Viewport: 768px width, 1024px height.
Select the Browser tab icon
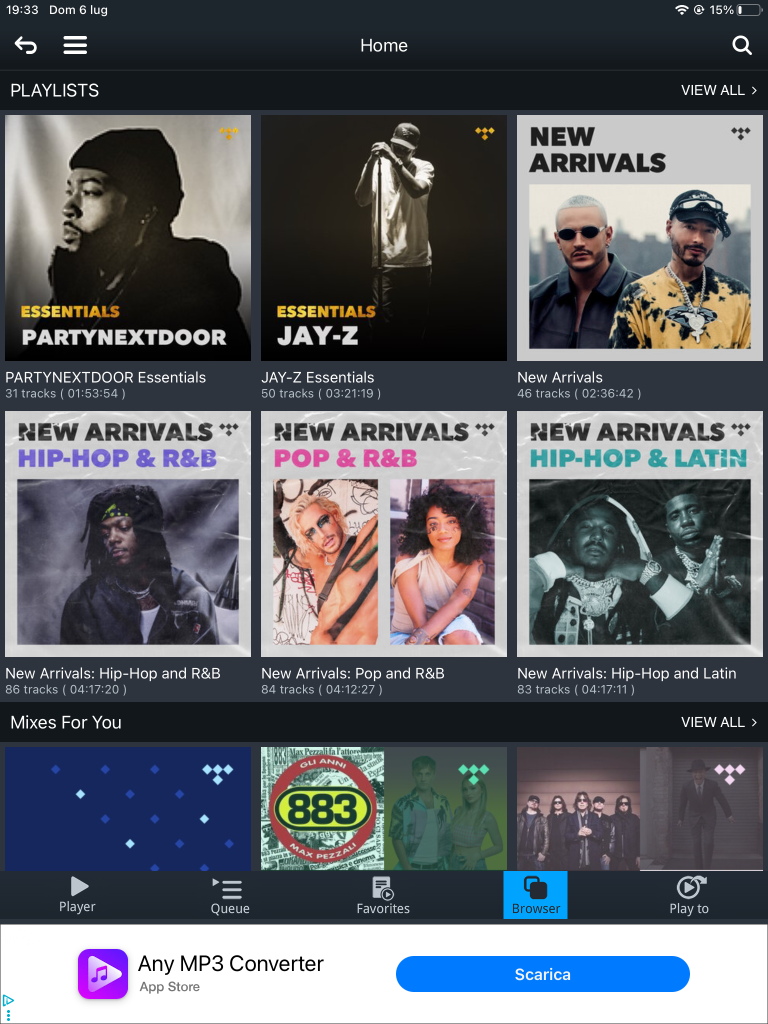(536, 888)
